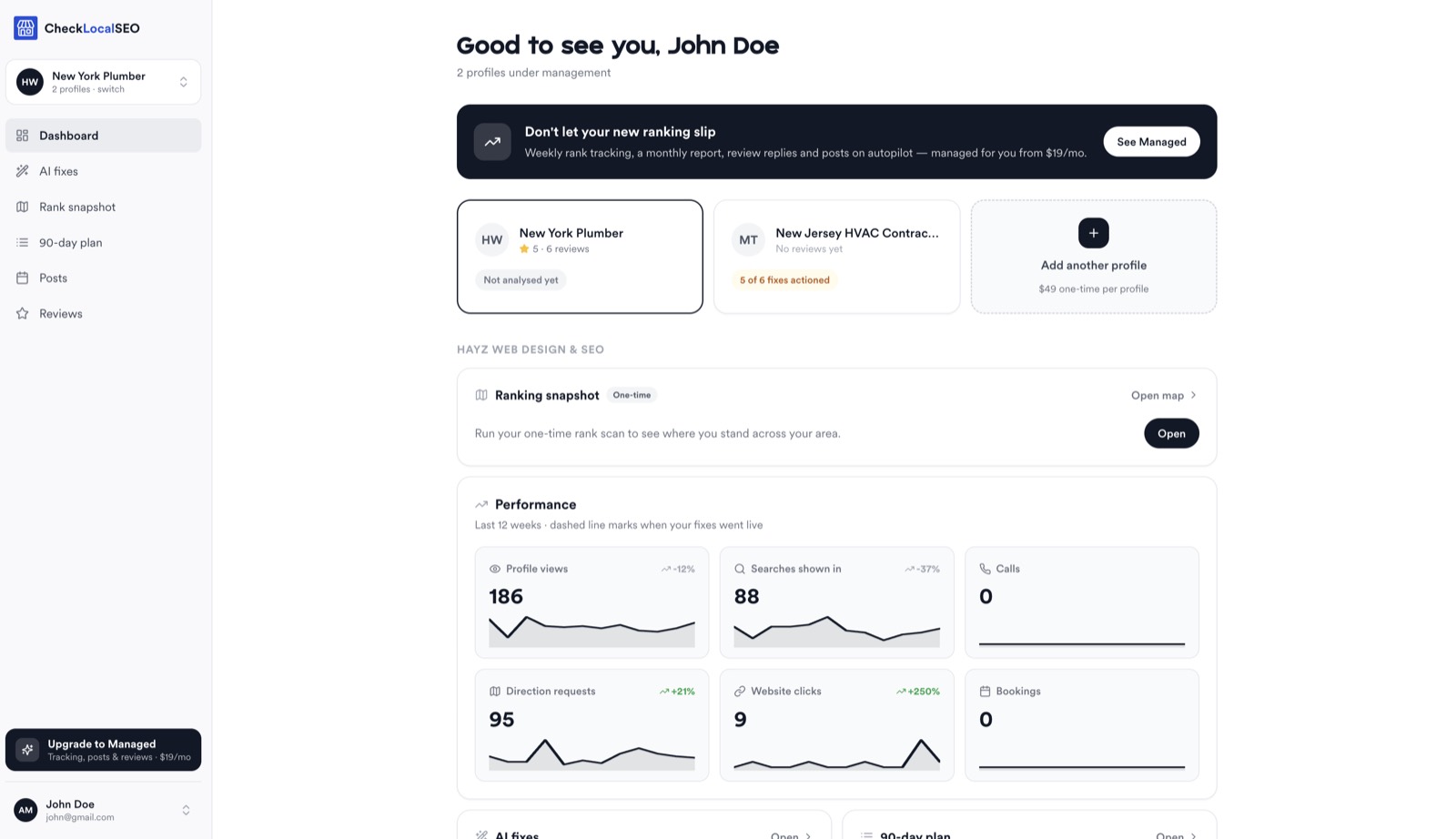Click the Open button in Ranking snapshot
The width and height of the screenshot is (1456, 839).
coord(1171,433)
